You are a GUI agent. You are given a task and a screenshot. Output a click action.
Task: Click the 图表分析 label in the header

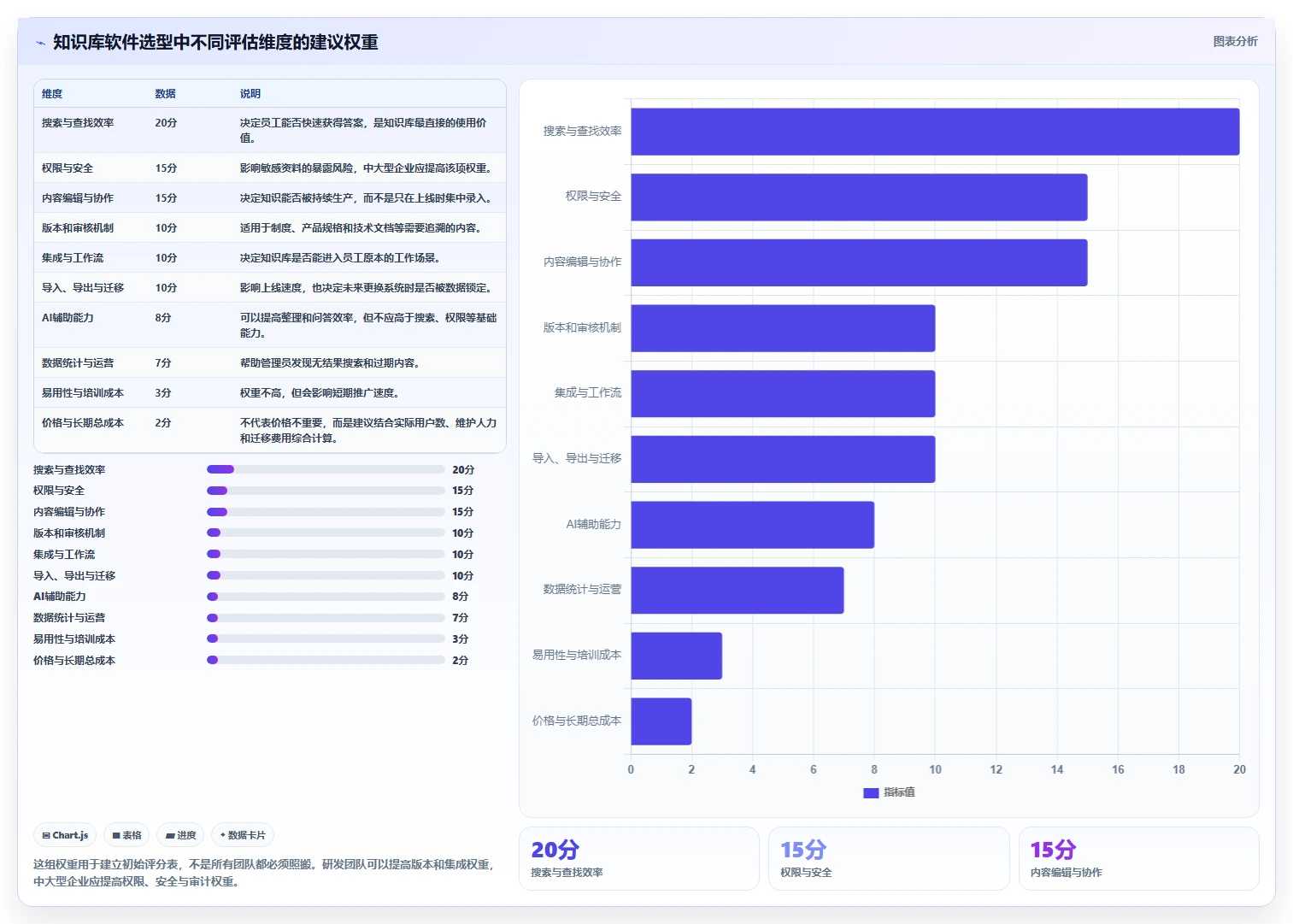1235,41
